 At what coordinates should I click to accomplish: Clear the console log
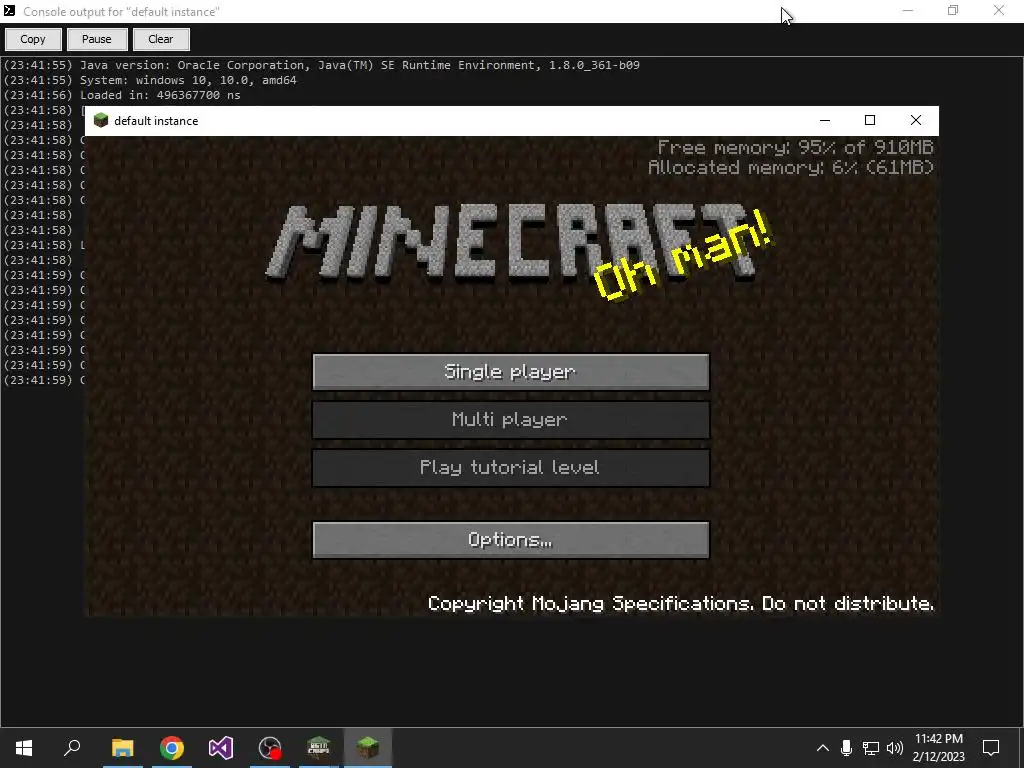[x=161, y=39]
